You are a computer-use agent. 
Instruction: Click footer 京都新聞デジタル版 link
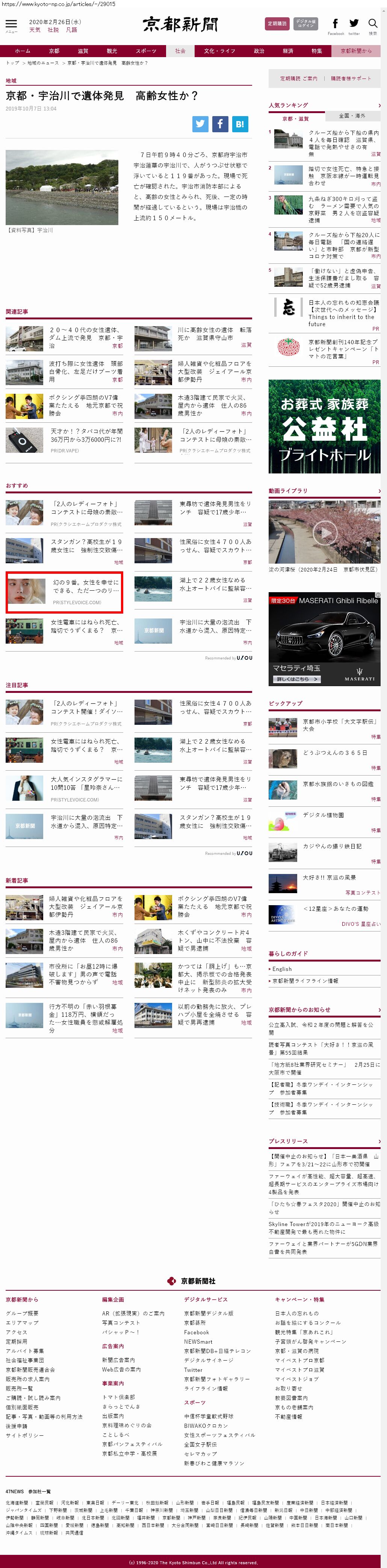pos(209,1313)
